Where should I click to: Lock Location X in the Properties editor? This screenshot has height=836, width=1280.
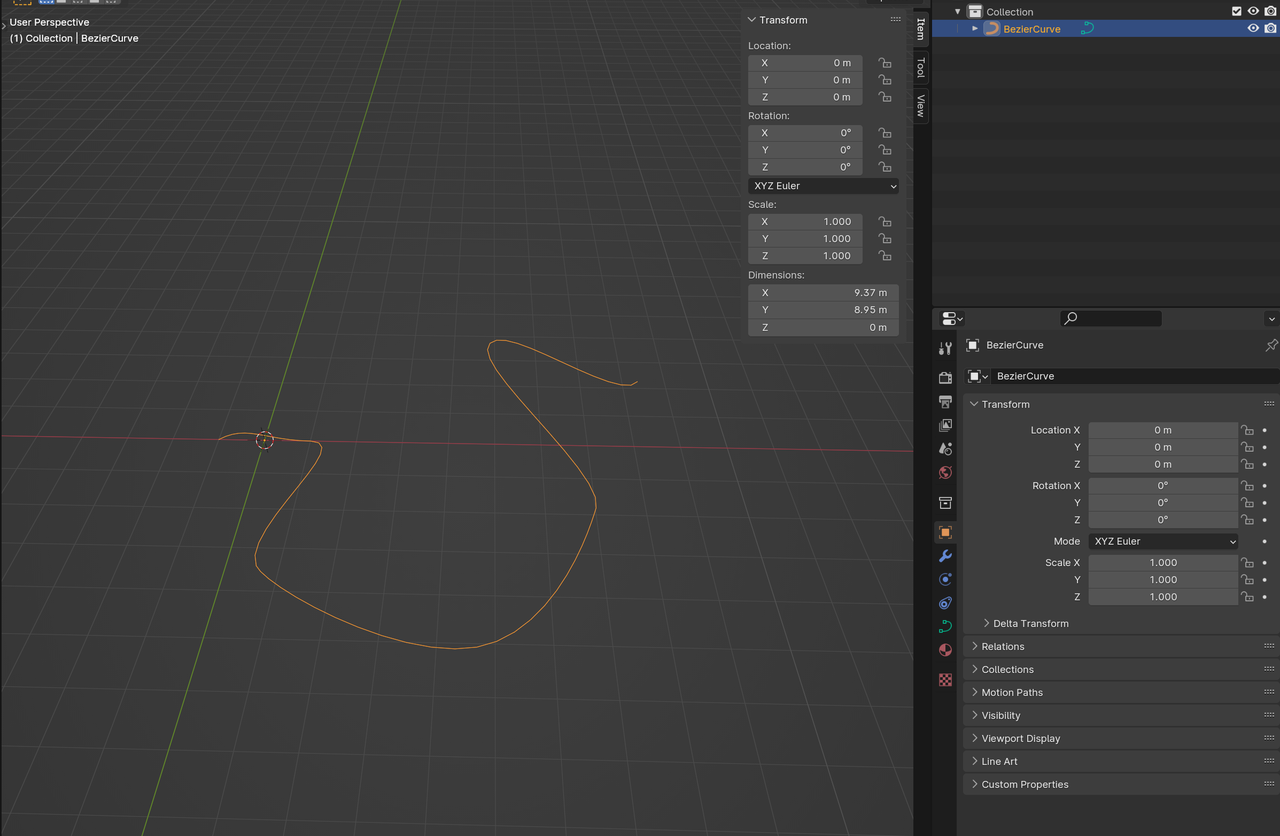1247,430
